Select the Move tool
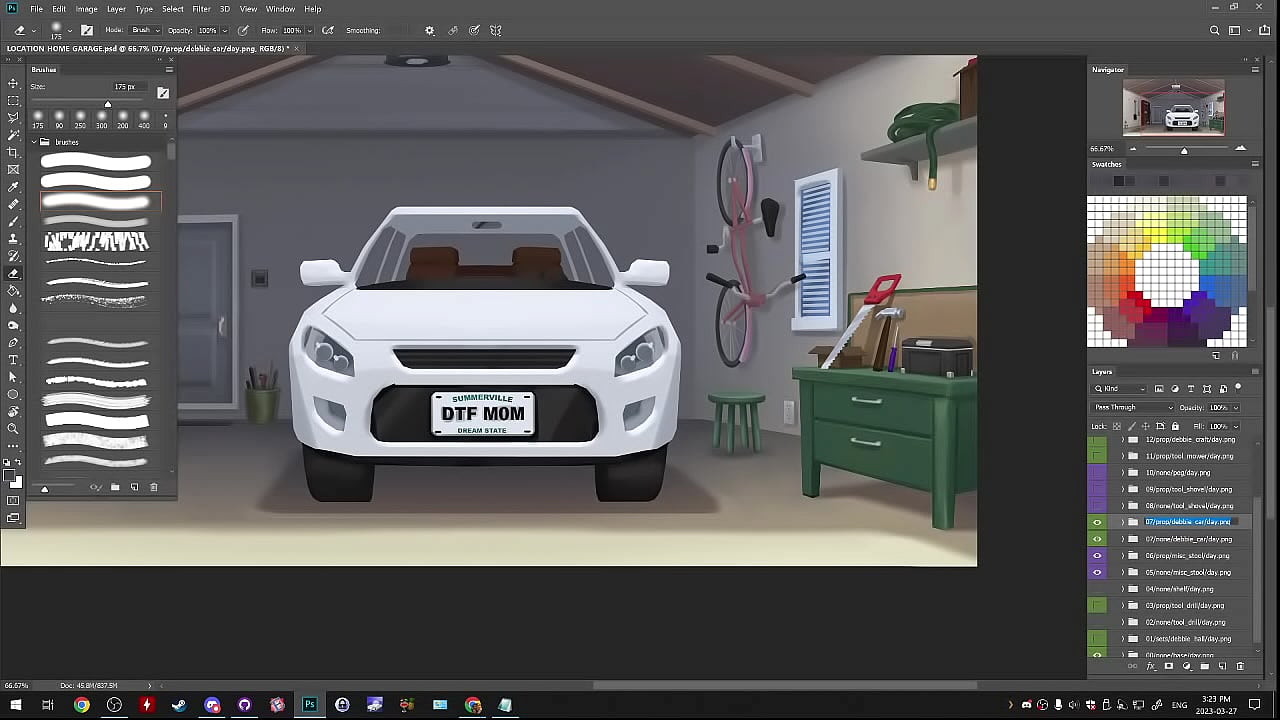Screen dimensions: 1280x720 click(13, 84)
